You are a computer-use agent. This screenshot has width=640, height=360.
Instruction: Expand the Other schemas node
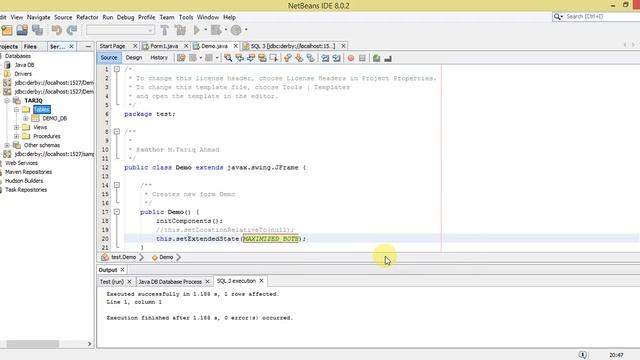click(x=7, y=145)
